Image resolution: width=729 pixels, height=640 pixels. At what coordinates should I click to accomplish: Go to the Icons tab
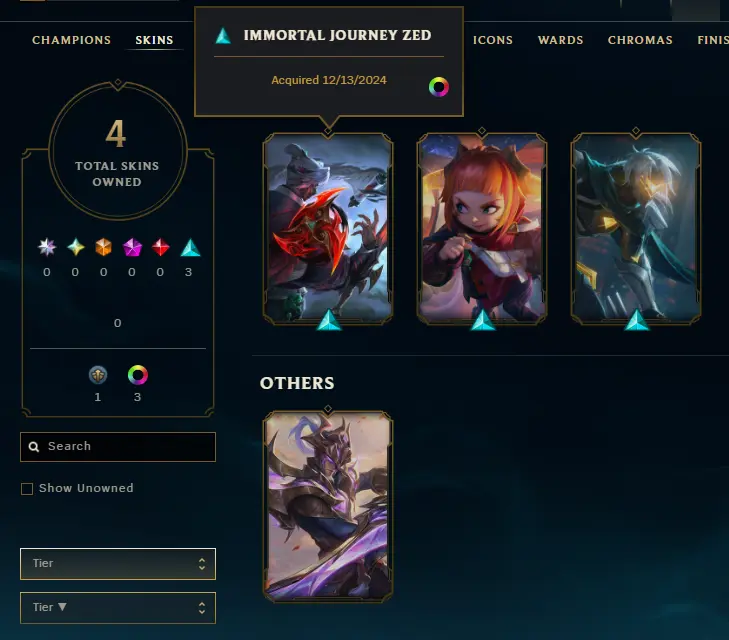(x=493, y=40)
